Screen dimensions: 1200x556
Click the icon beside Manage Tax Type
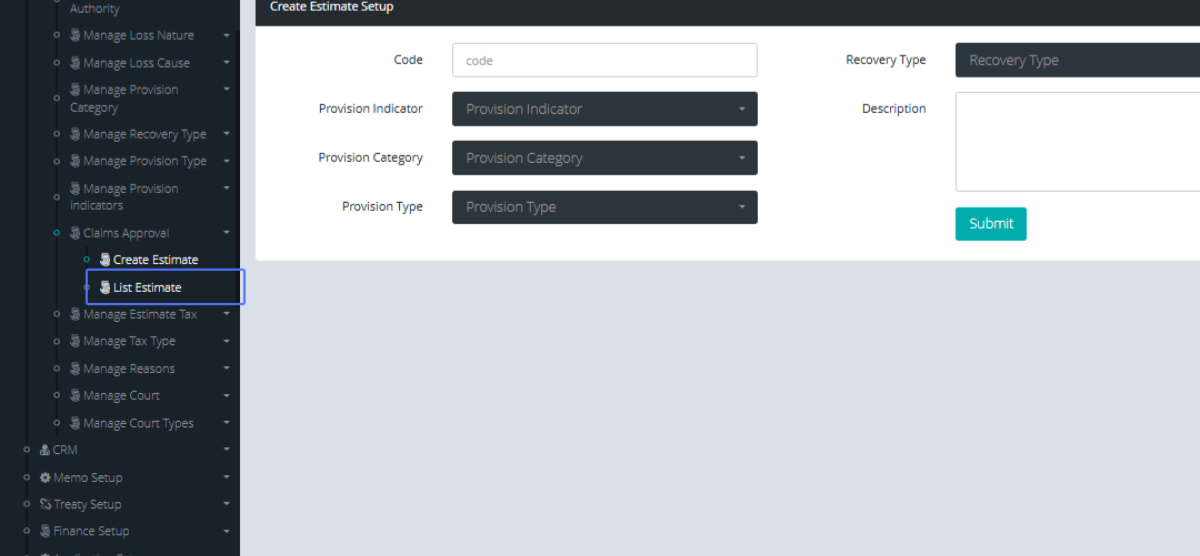tap(75, 341)
